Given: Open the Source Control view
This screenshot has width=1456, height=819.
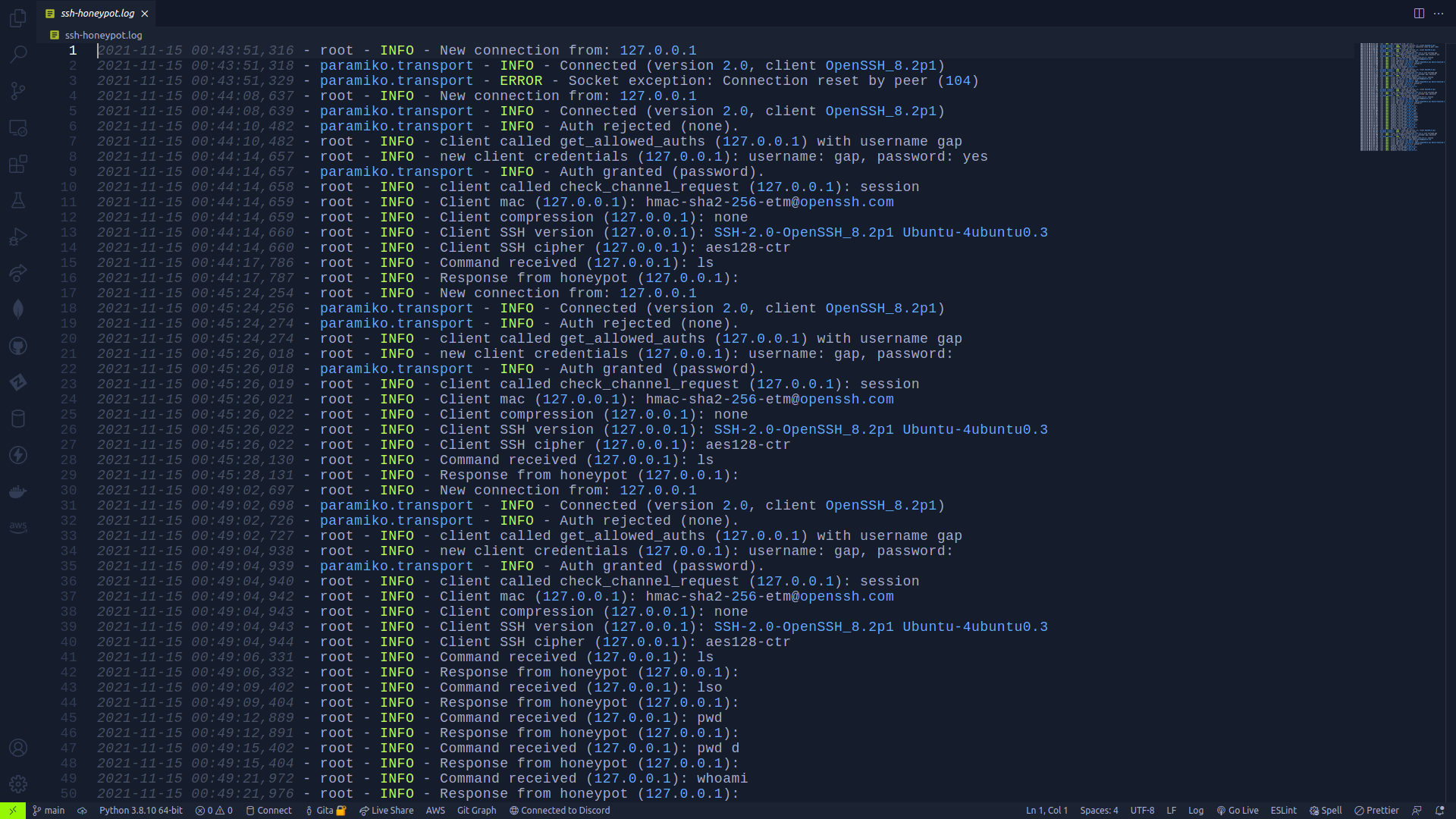Looking at the screenshot, I should pos(18,91).
